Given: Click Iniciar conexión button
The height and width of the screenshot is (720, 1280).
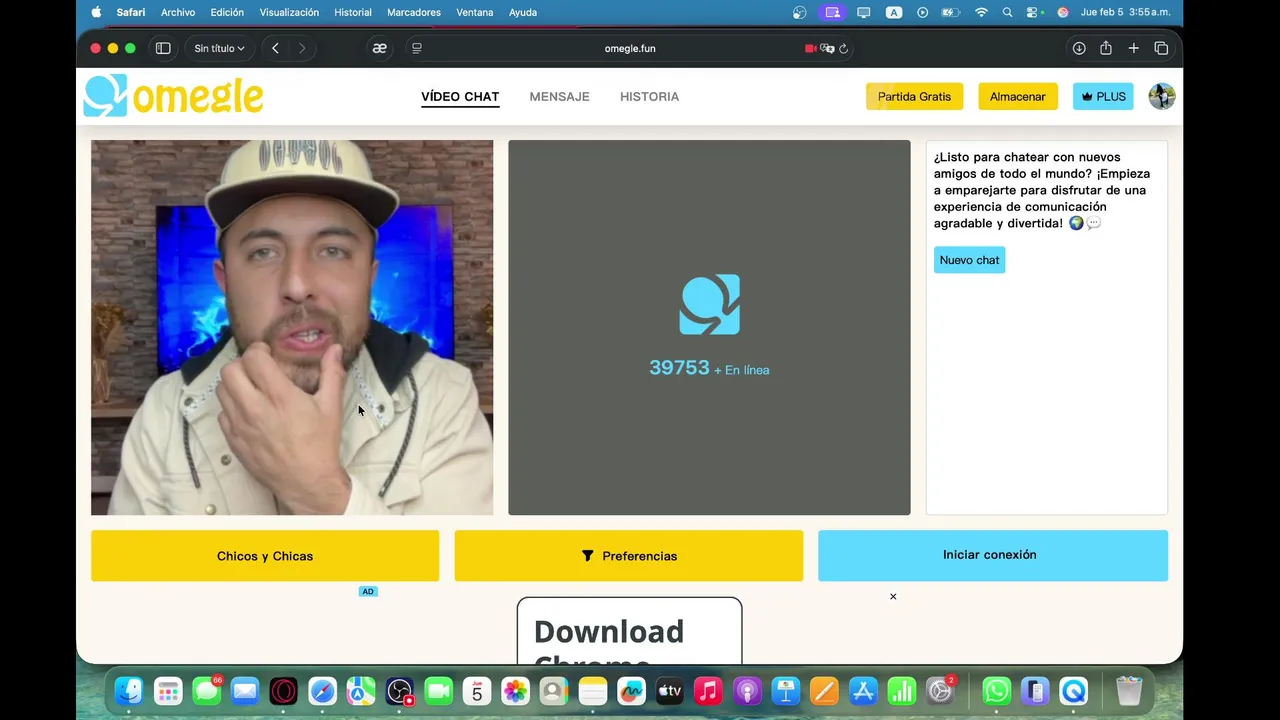Looking at the screenshot, I should pos(993,555).
